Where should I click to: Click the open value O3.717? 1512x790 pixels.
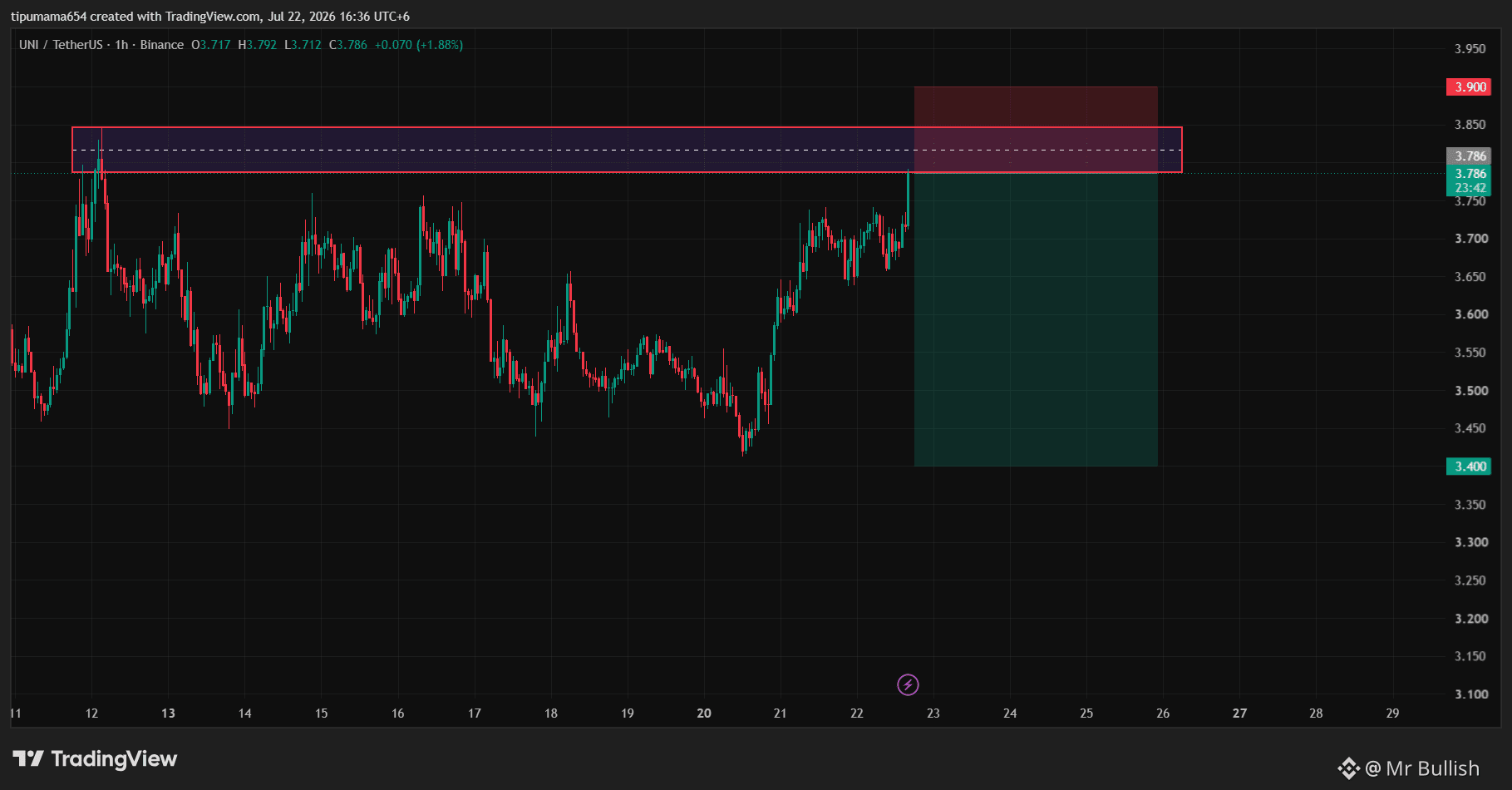[211, 45]
